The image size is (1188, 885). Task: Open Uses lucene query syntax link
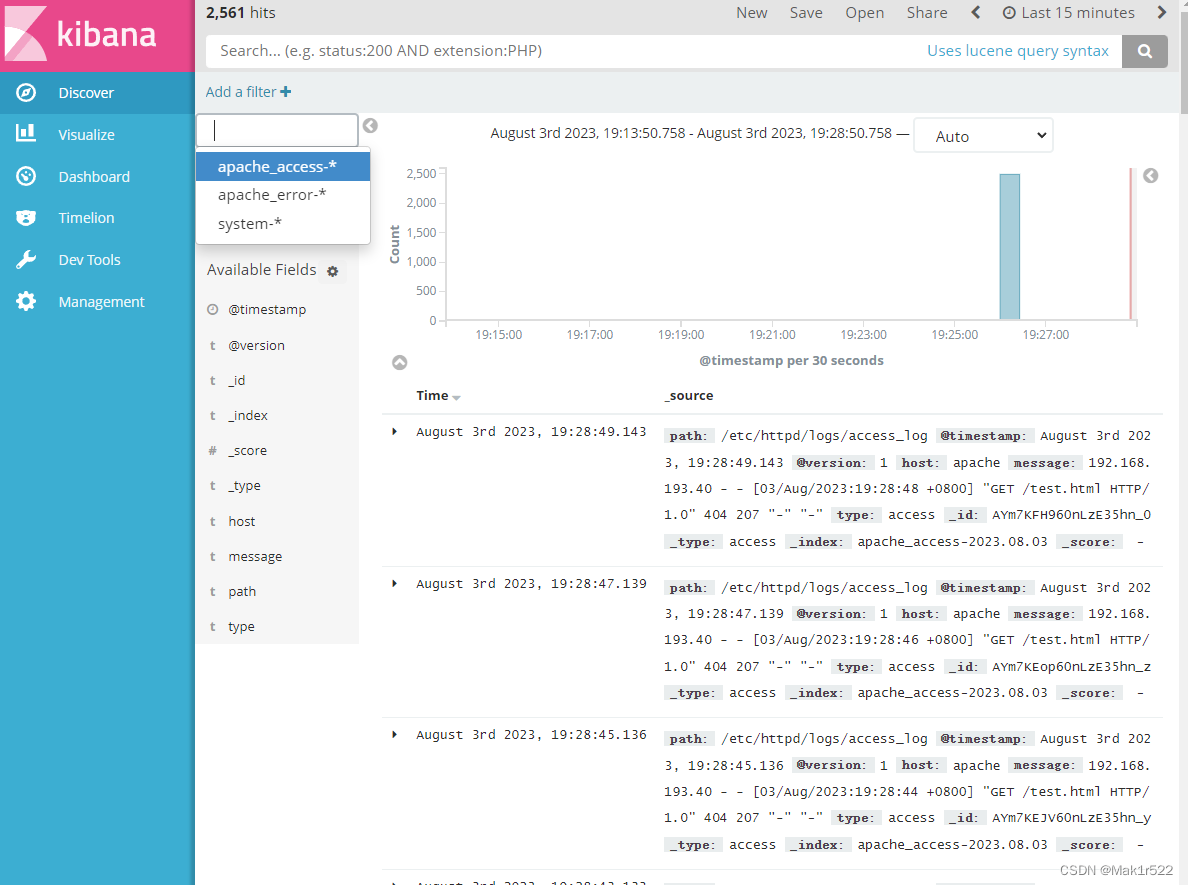pyautogui.click(x=1018, y=51)
